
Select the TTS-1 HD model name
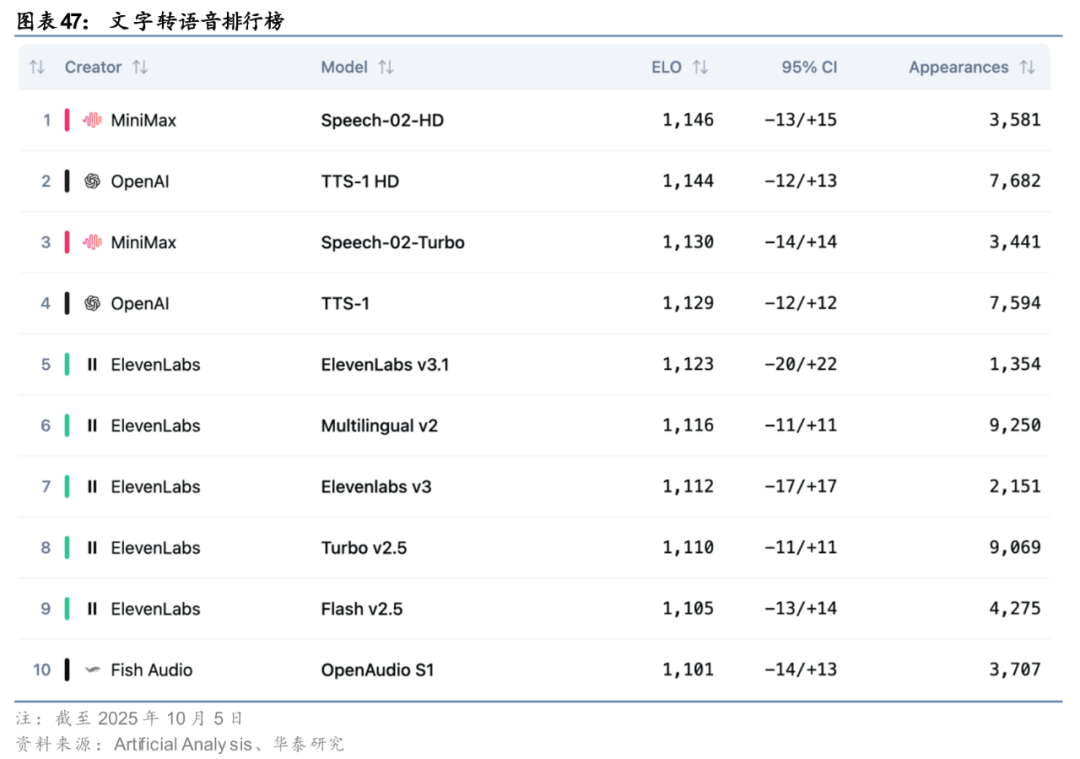360,181
